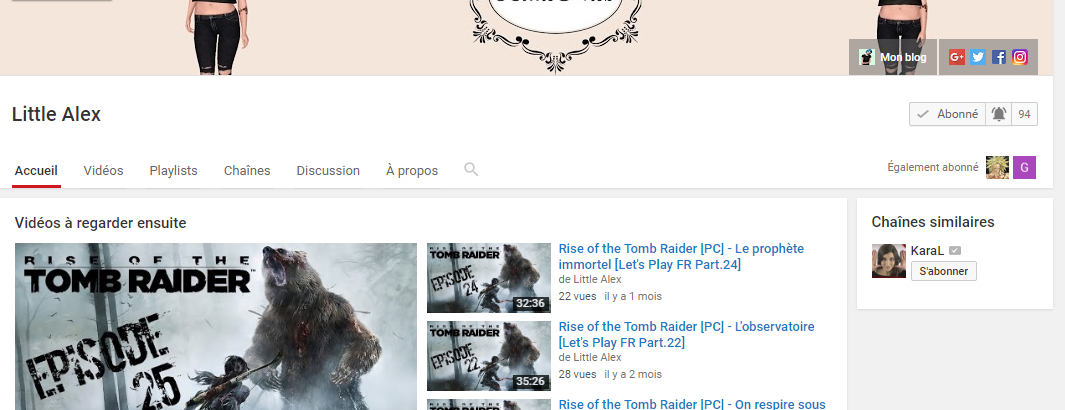
Task: Open Le prophète immortel Part.24 video title
Action: (681, 257)
